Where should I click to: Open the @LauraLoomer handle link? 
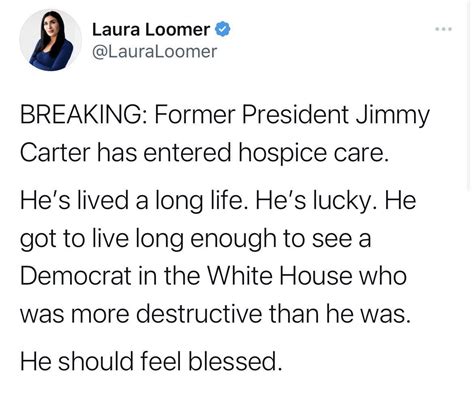tap(154, 52)
